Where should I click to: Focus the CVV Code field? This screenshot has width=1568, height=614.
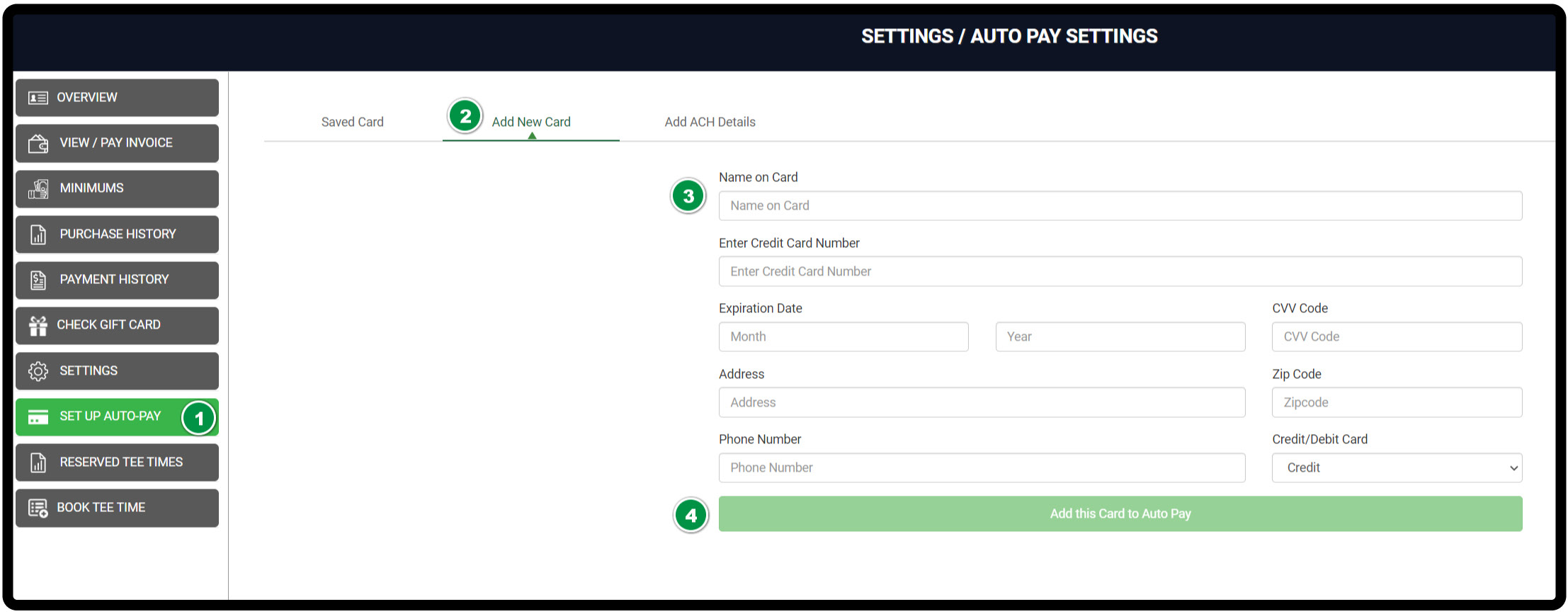pos(1397,336)
